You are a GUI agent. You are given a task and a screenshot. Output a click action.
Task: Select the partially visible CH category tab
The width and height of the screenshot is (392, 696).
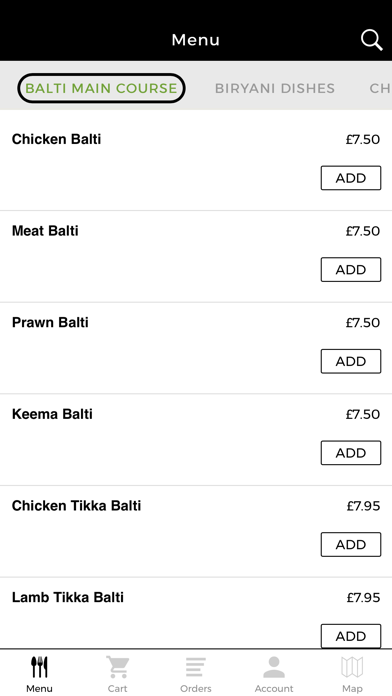point(380,88)
